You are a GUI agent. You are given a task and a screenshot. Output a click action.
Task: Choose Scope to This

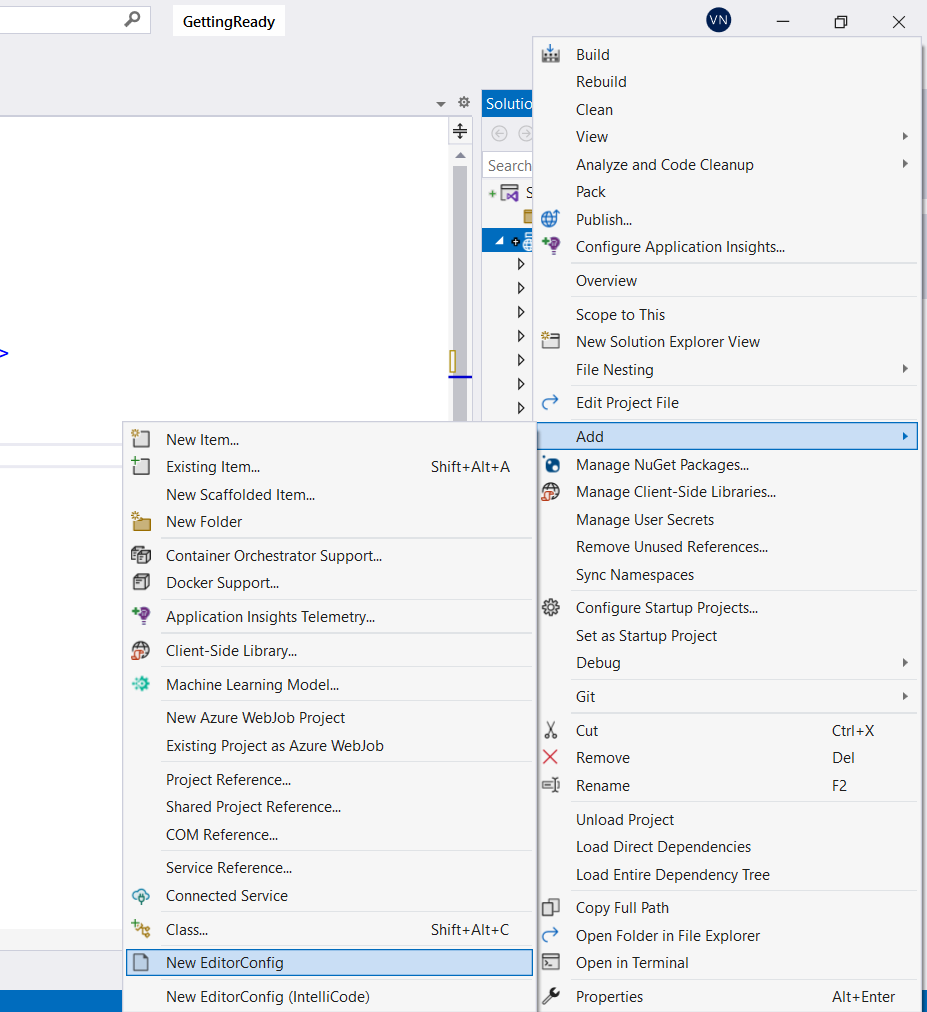620,314
